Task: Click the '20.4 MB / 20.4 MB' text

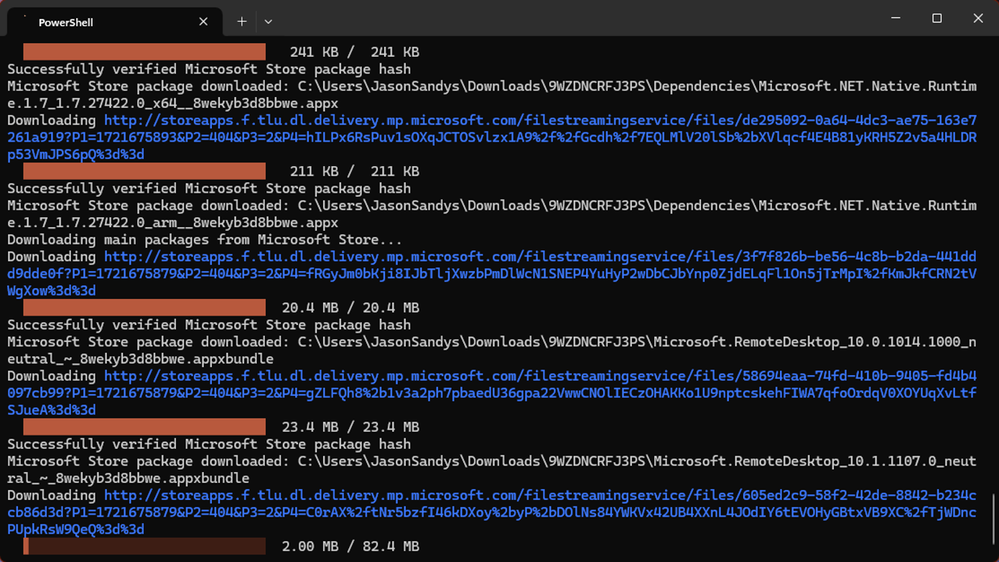Action: [350, 308]
